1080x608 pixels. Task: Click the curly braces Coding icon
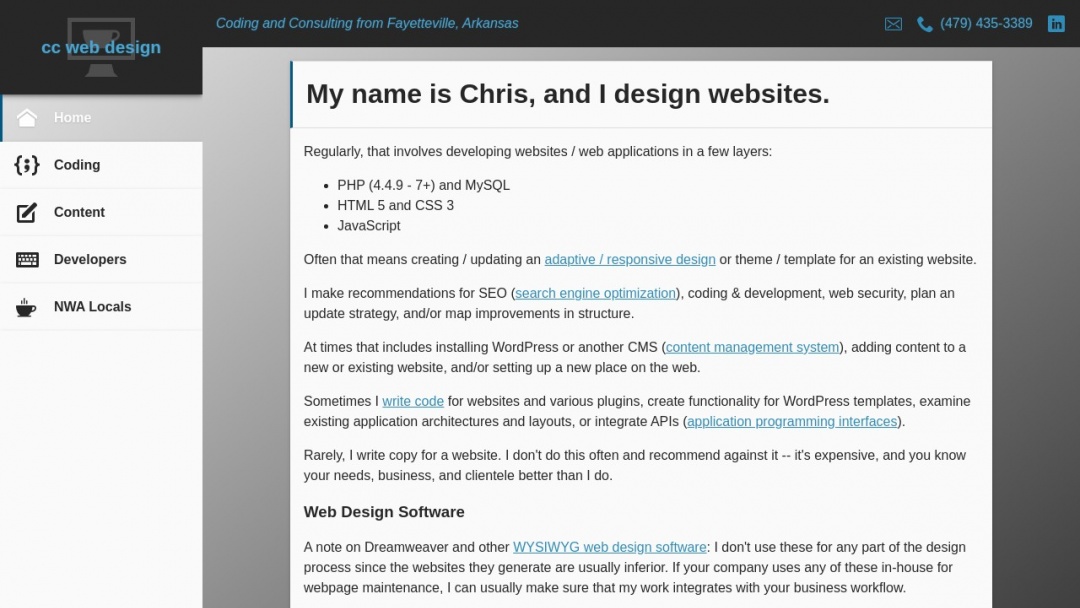click(x=27, y=165)
